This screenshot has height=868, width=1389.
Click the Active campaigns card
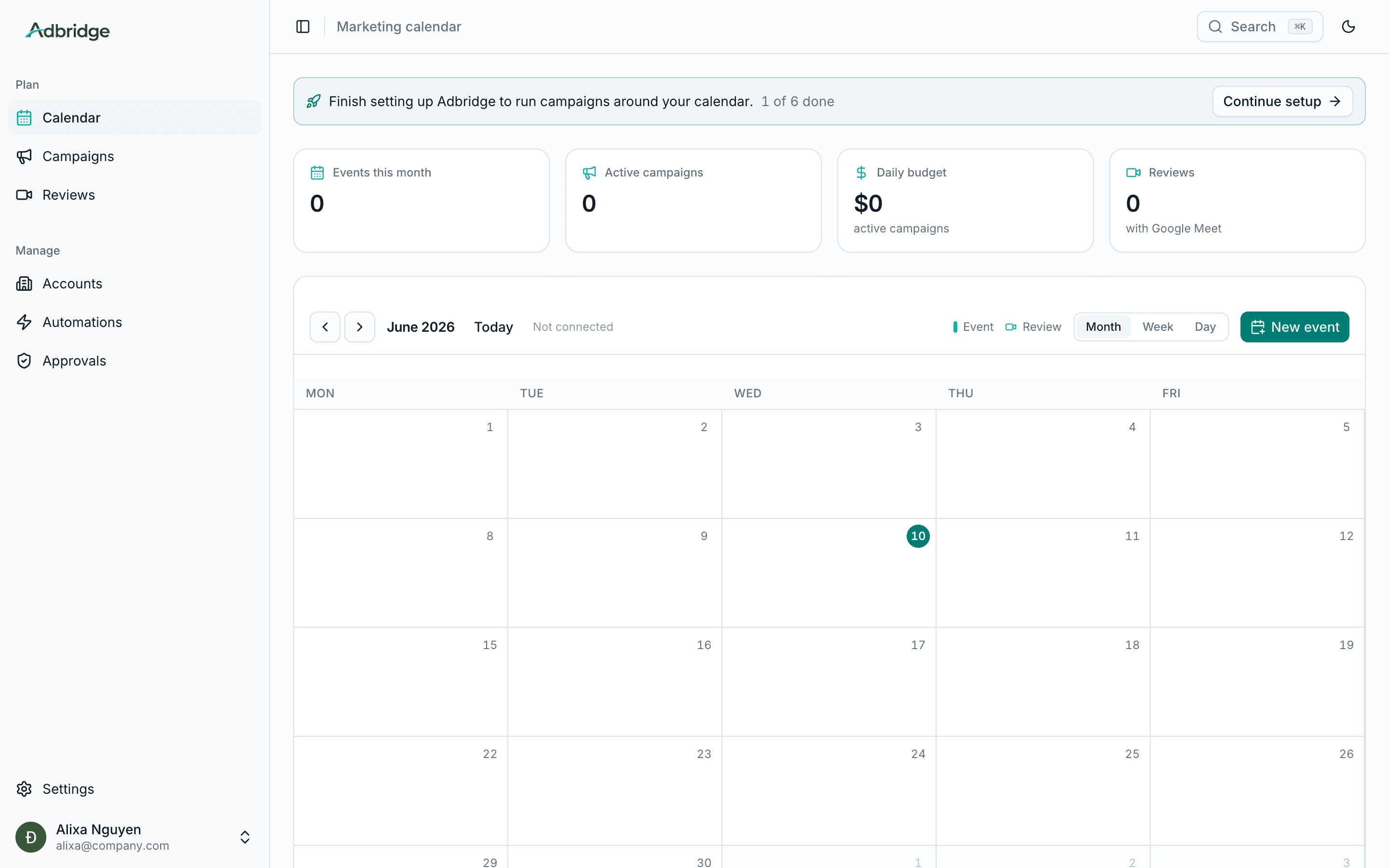(694, 200)
